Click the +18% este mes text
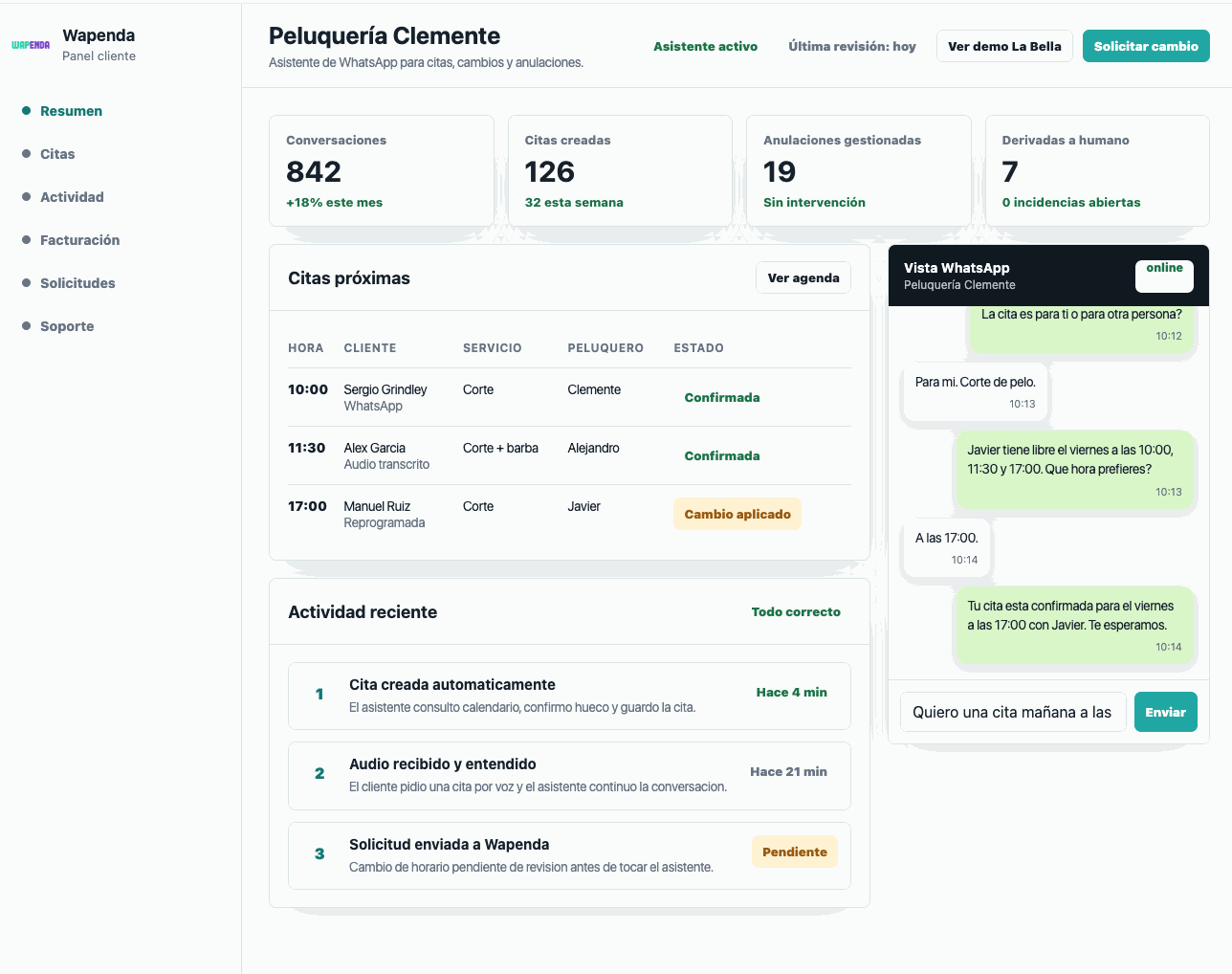The height and width of the screenshot is (974, 1232). tap(334, 203)
